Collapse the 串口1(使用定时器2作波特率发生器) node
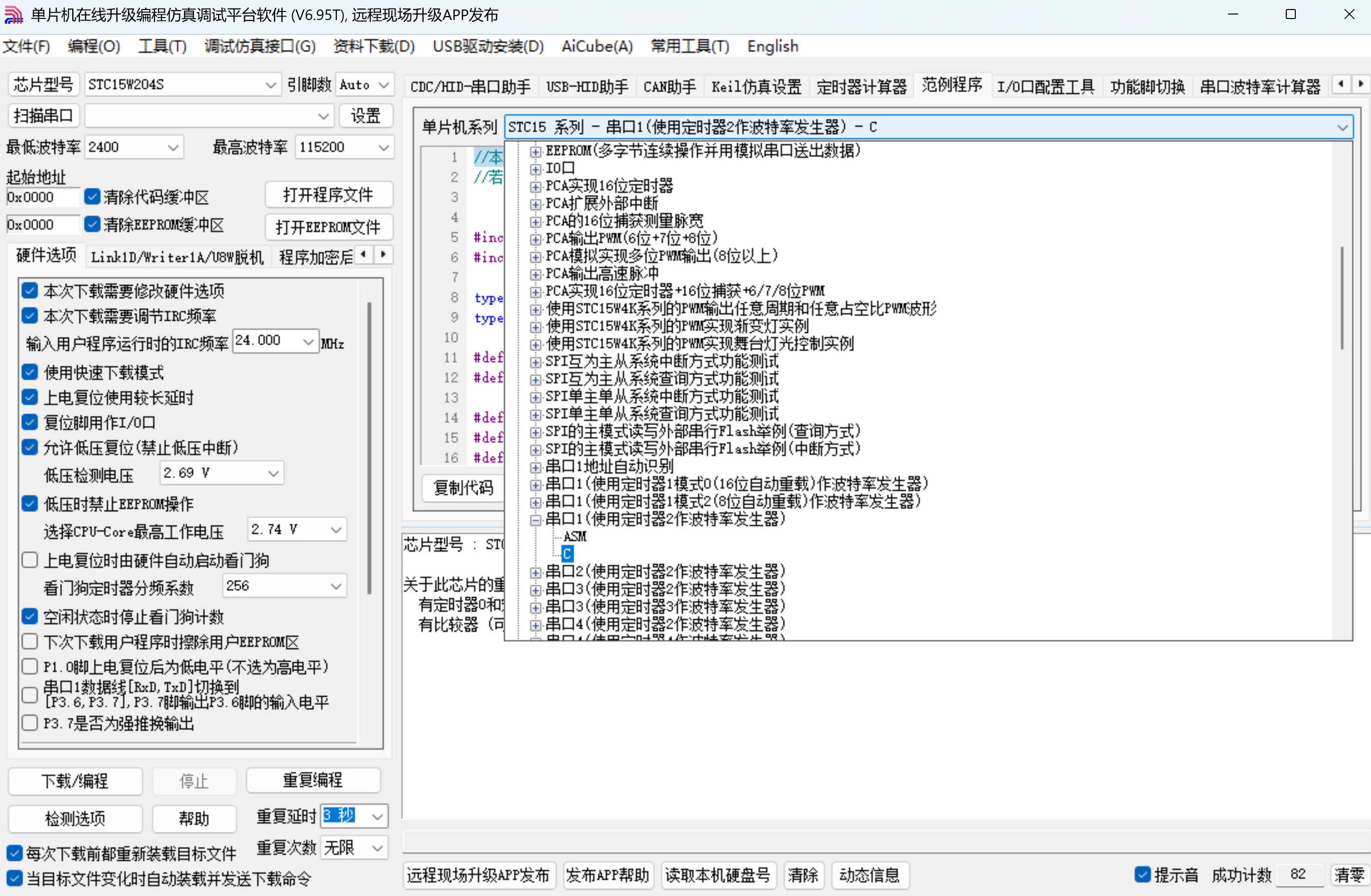The width and height of the screenshot is (1371, 896). click(536, 520)
